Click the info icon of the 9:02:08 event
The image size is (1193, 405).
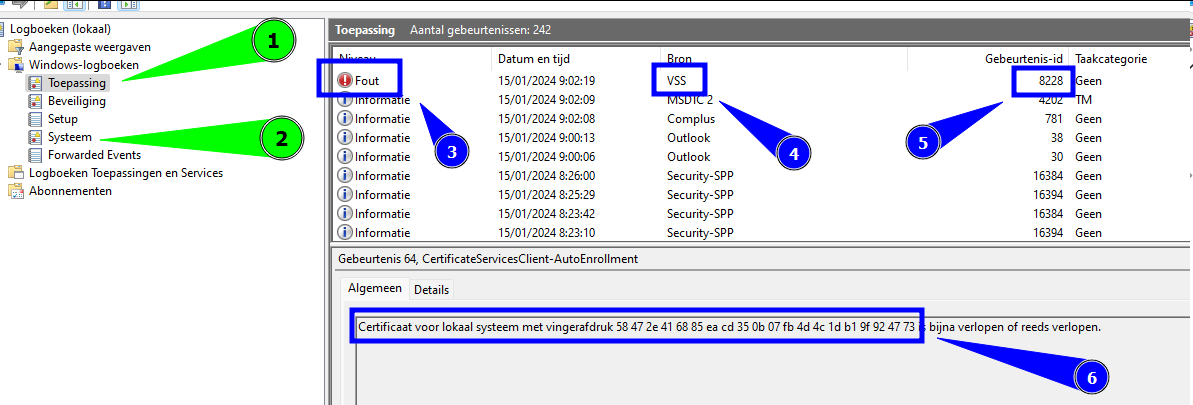click(345, 119)
